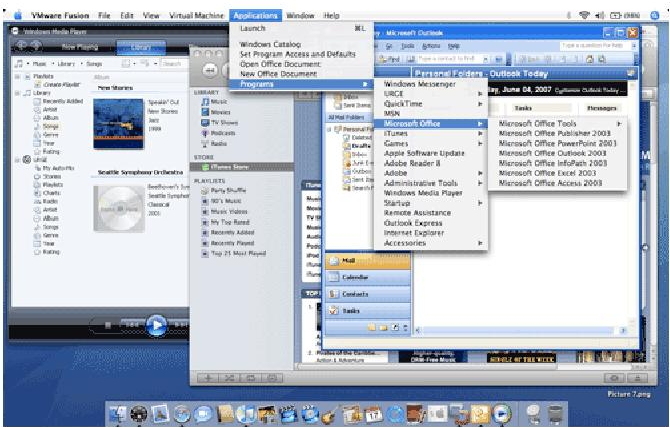Viewport: 670px width, 427px height.
Task: Expand the Accessories submenu
Action: tap(431, 243)
